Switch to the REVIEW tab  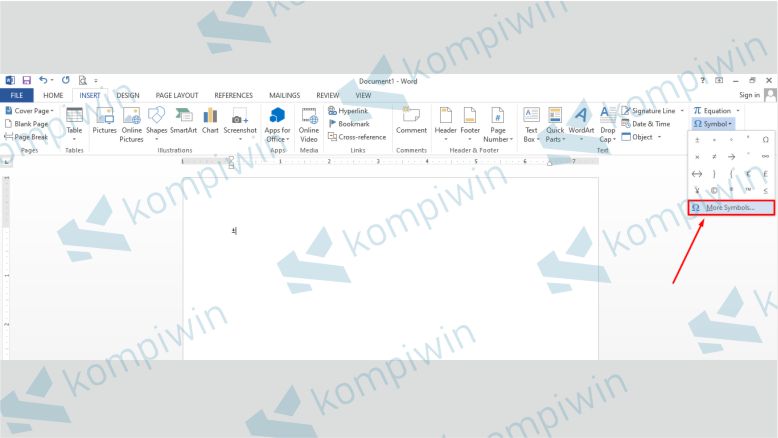click(327, 95)
